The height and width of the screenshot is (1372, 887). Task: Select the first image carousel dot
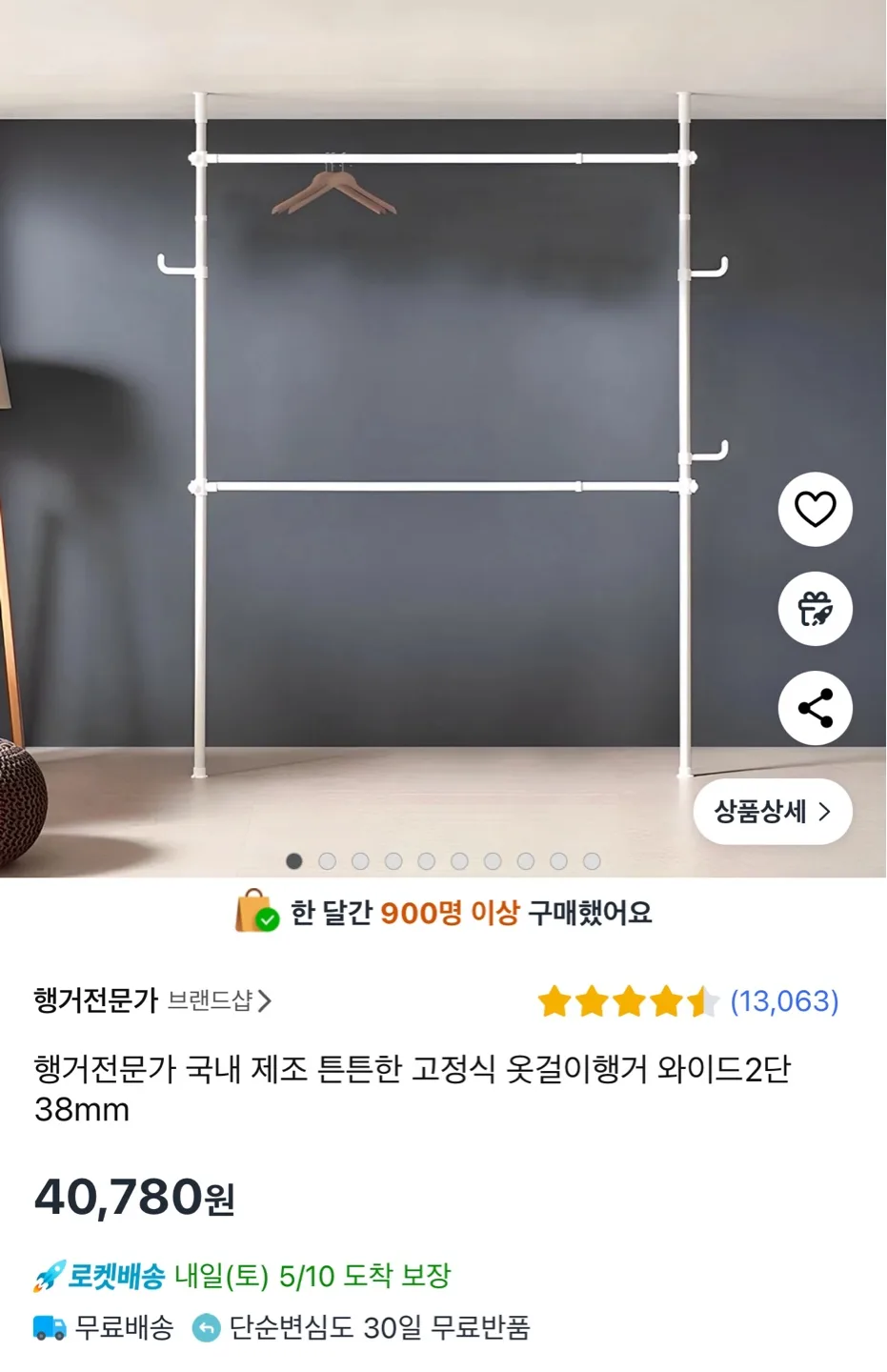[294, 861]
